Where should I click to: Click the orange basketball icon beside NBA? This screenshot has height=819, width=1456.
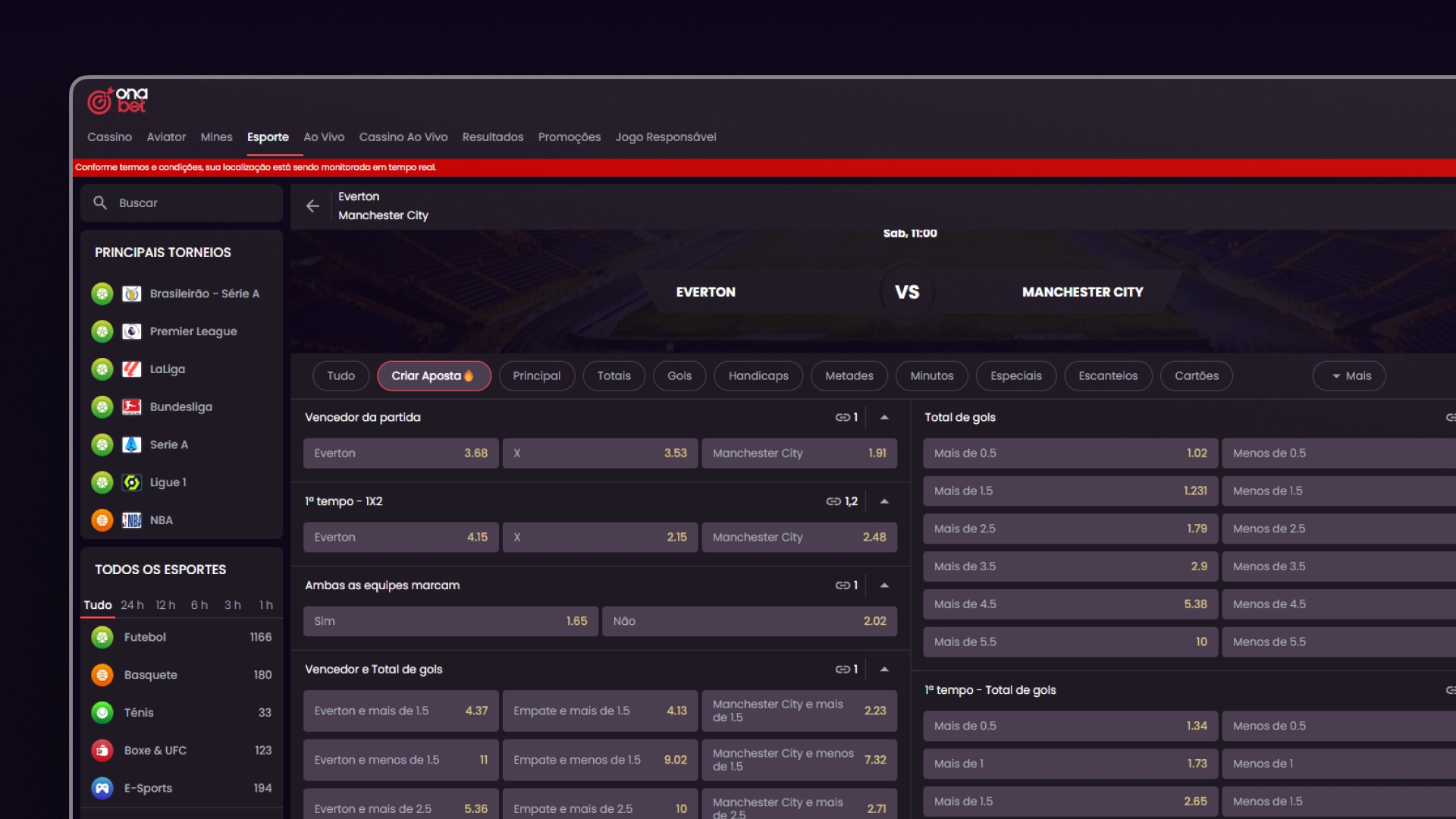point(102,520)
